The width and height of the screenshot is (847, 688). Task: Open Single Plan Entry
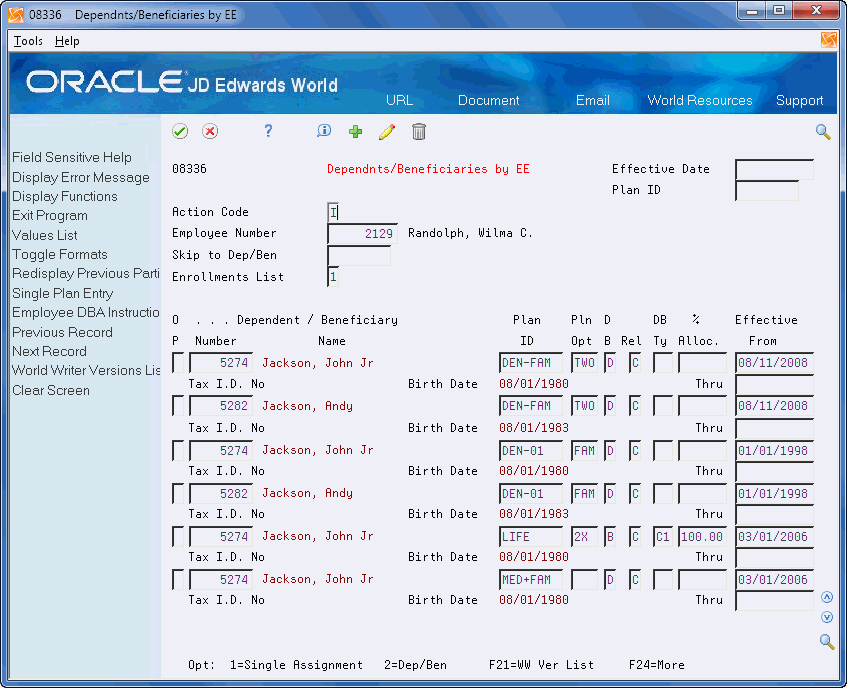point(63,293)
